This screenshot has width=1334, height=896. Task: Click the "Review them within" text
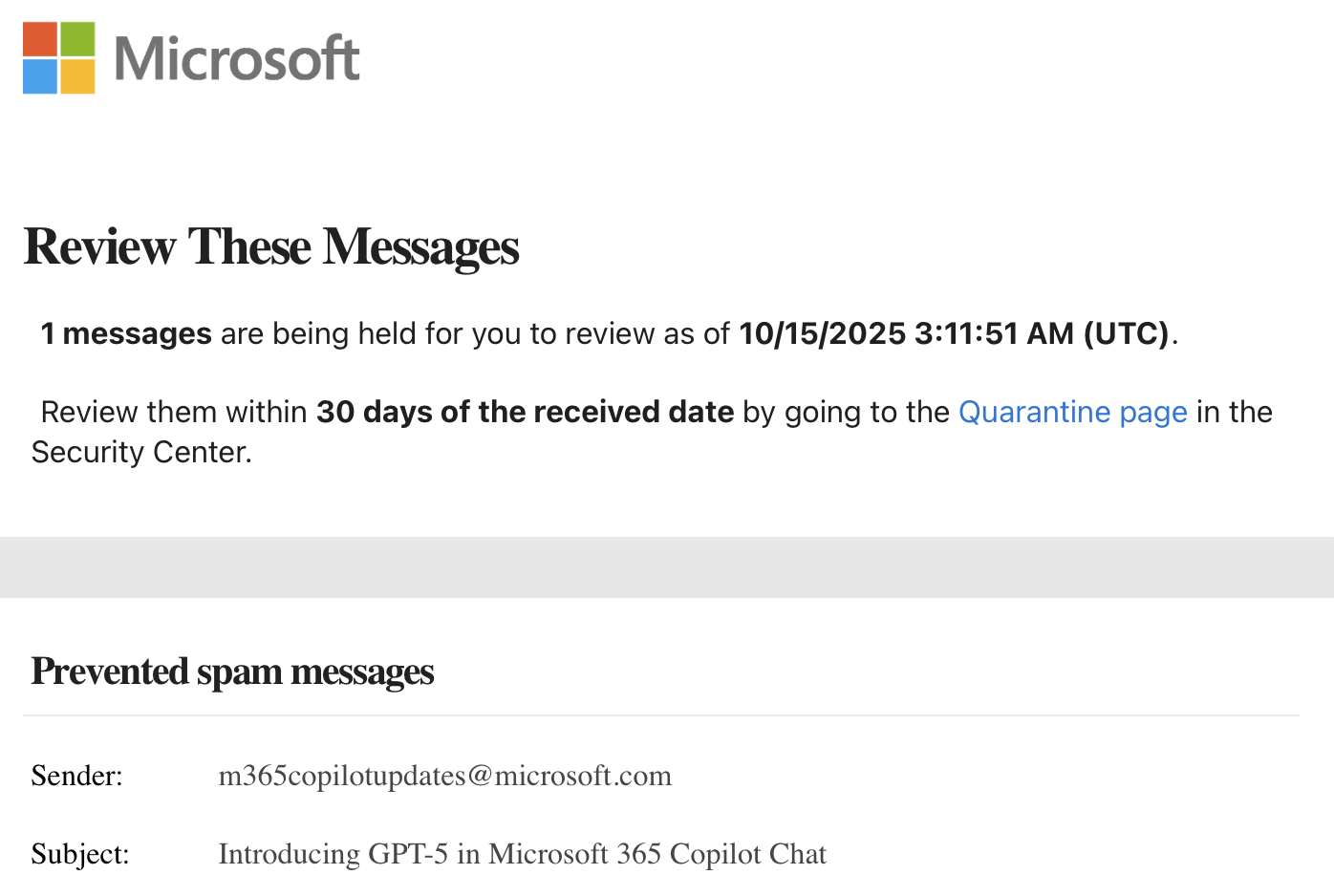[x=174, y=412]
